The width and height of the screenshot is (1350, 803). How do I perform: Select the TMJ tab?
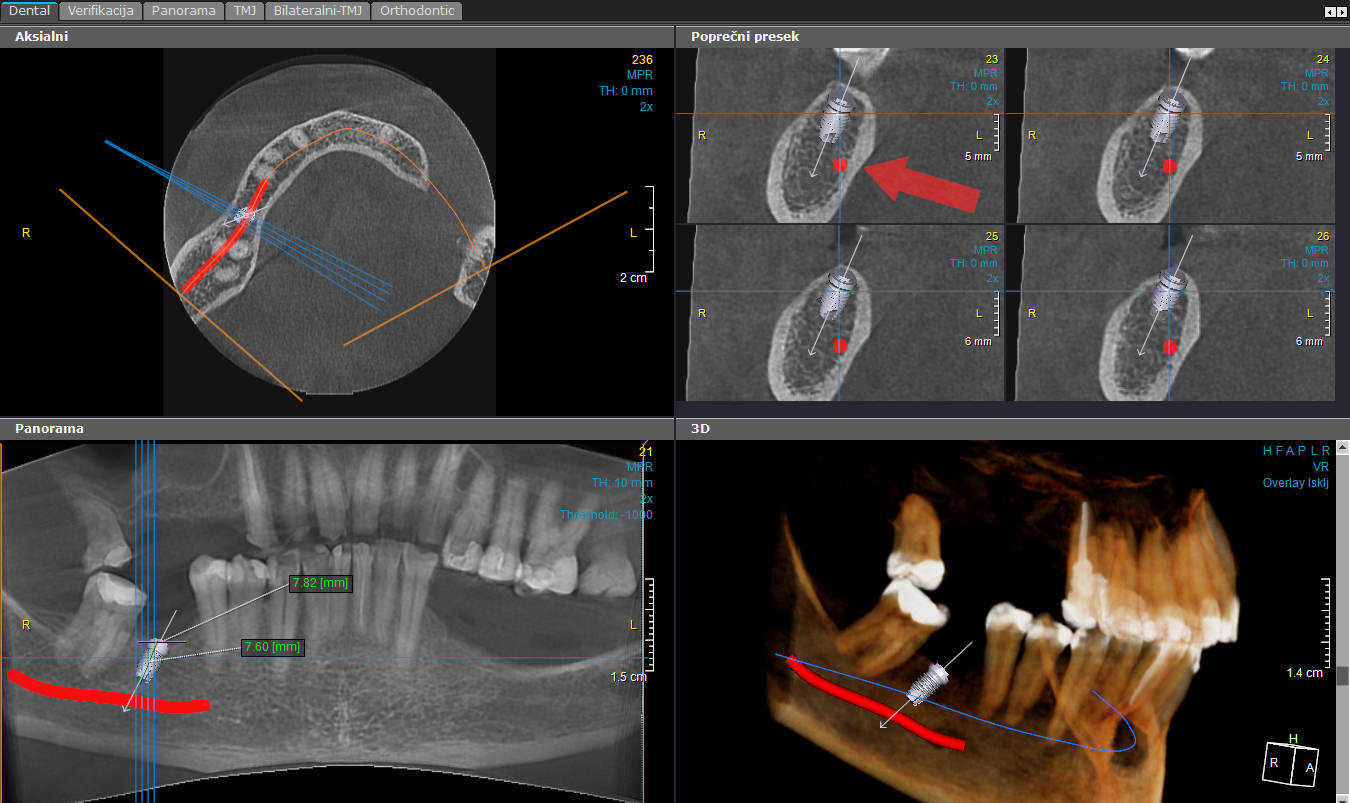coord(245,11)
